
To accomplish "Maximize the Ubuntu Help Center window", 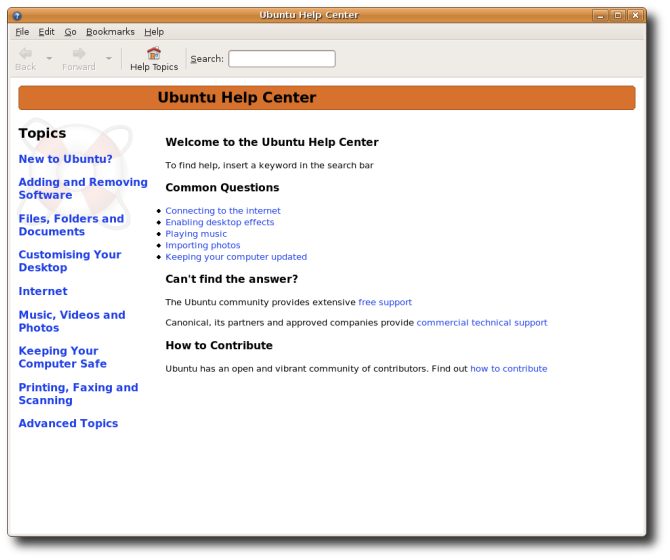I will [618, 16].
